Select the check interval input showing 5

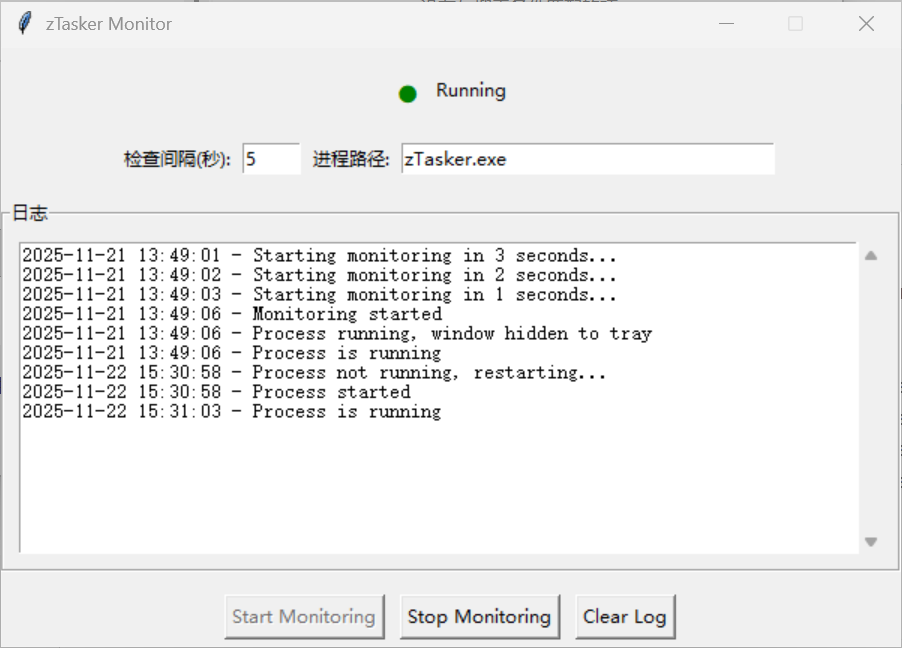coord(270,158)
